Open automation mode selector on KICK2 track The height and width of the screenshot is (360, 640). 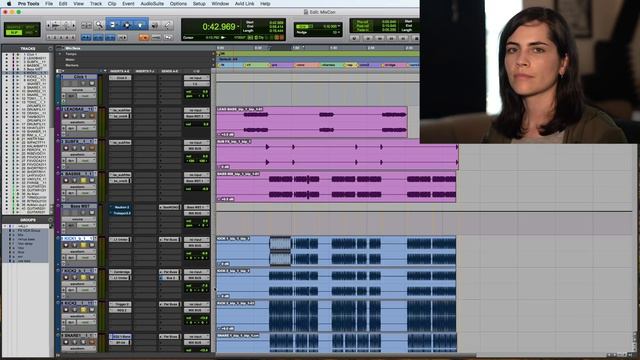86,290
